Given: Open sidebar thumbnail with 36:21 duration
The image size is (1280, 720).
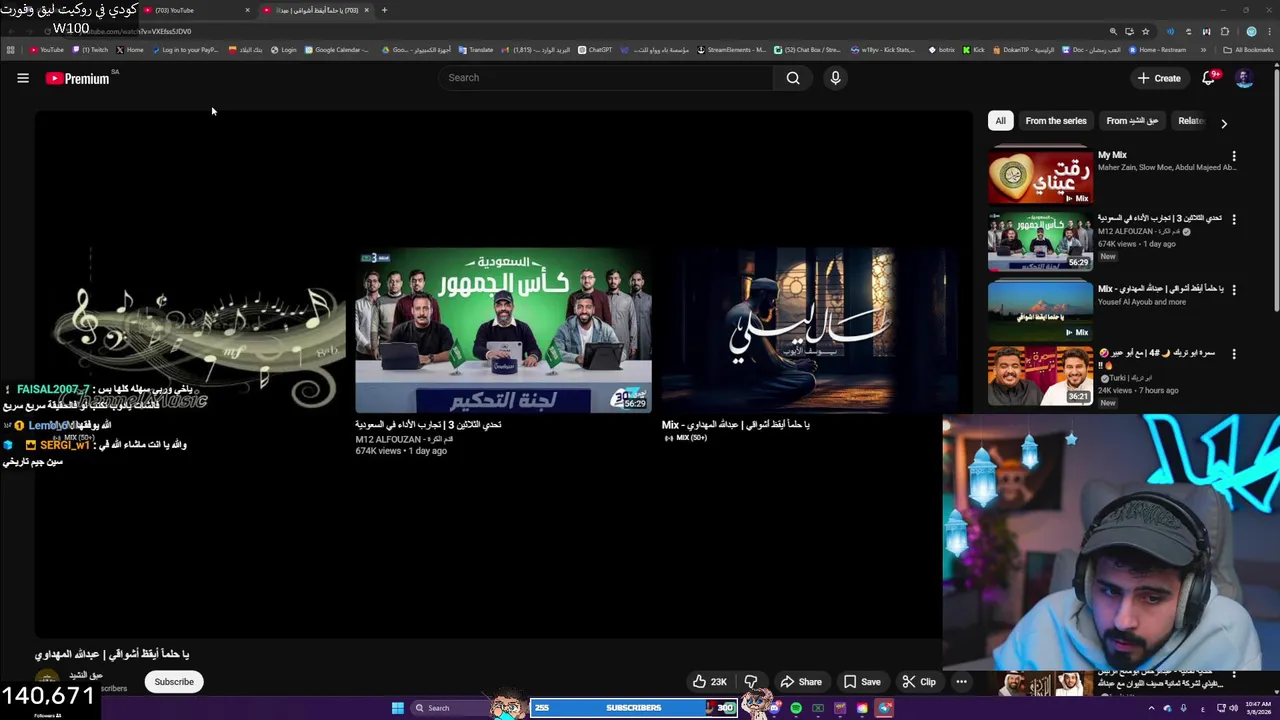Looking at the screenshot, I should [x=1041, y=375].
